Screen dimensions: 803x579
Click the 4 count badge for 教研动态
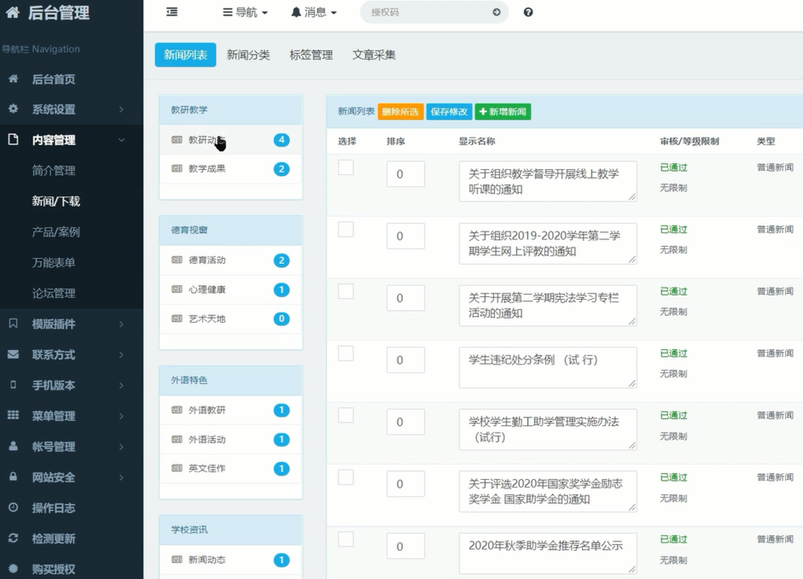coord(281,140)
